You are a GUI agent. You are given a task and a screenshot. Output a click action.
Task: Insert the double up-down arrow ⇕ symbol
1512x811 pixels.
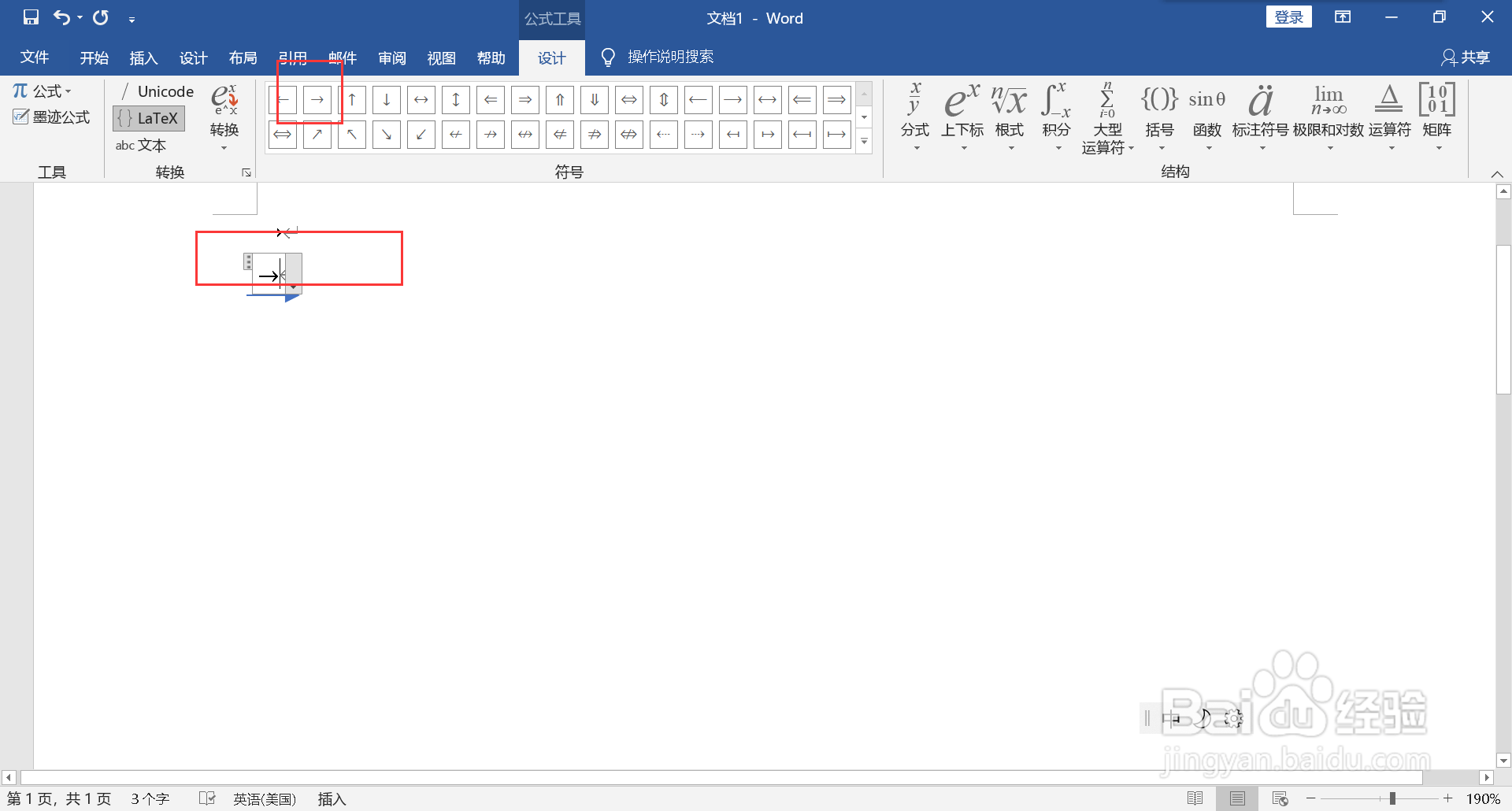[664, 100]
